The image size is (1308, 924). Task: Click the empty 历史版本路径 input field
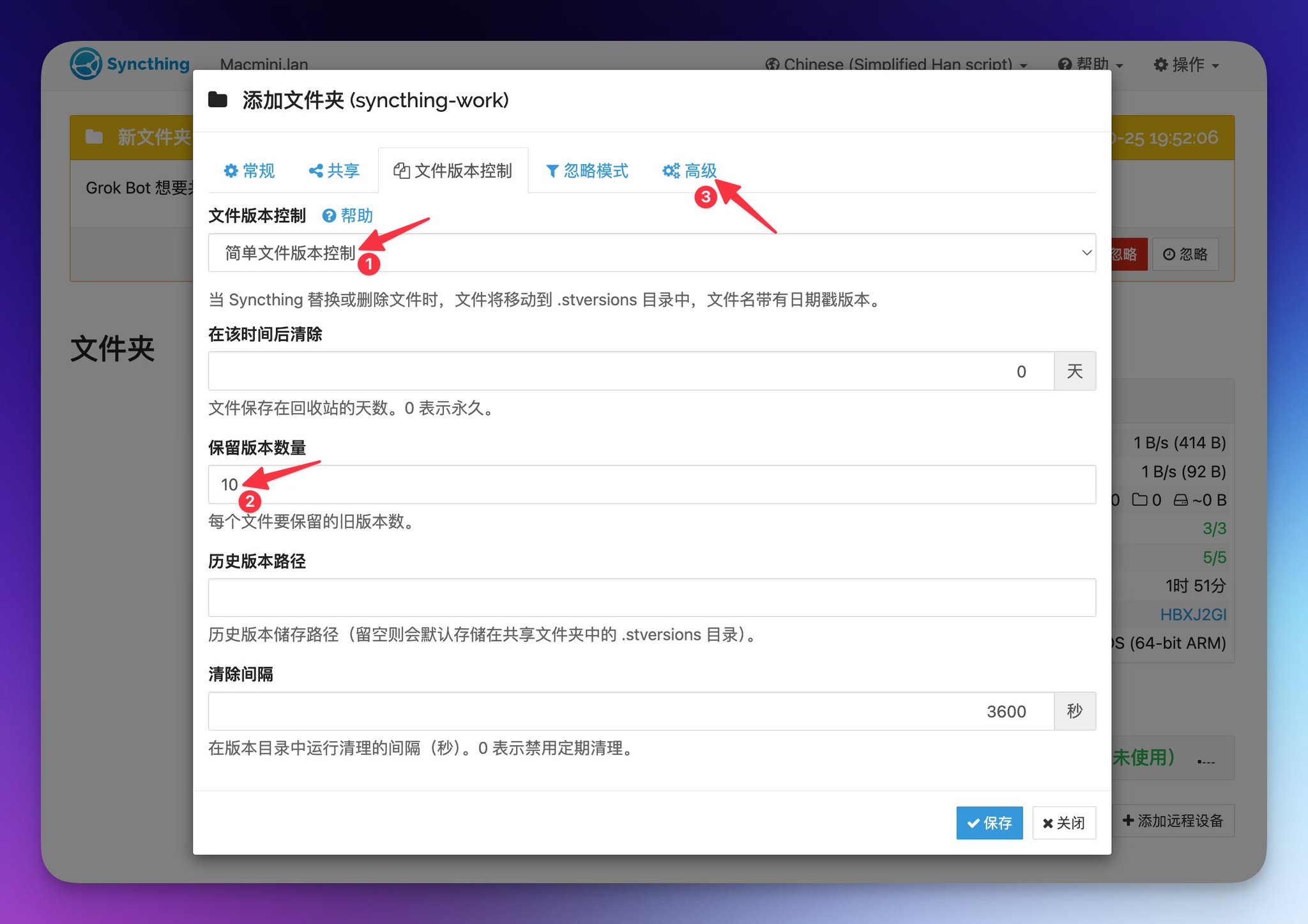651,598
